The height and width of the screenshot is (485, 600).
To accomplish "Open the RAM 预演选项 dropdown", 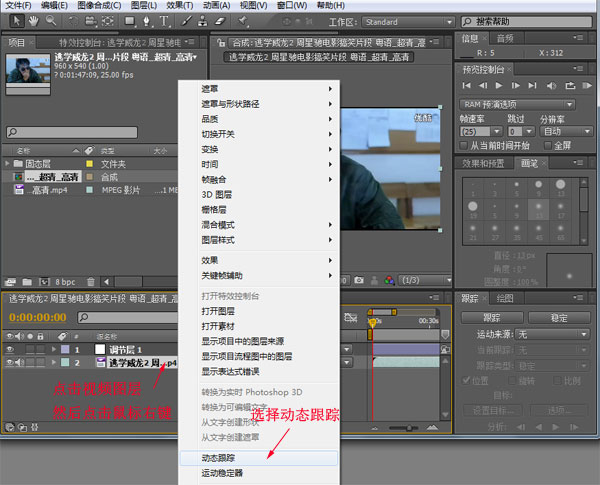I will (517, 105).
